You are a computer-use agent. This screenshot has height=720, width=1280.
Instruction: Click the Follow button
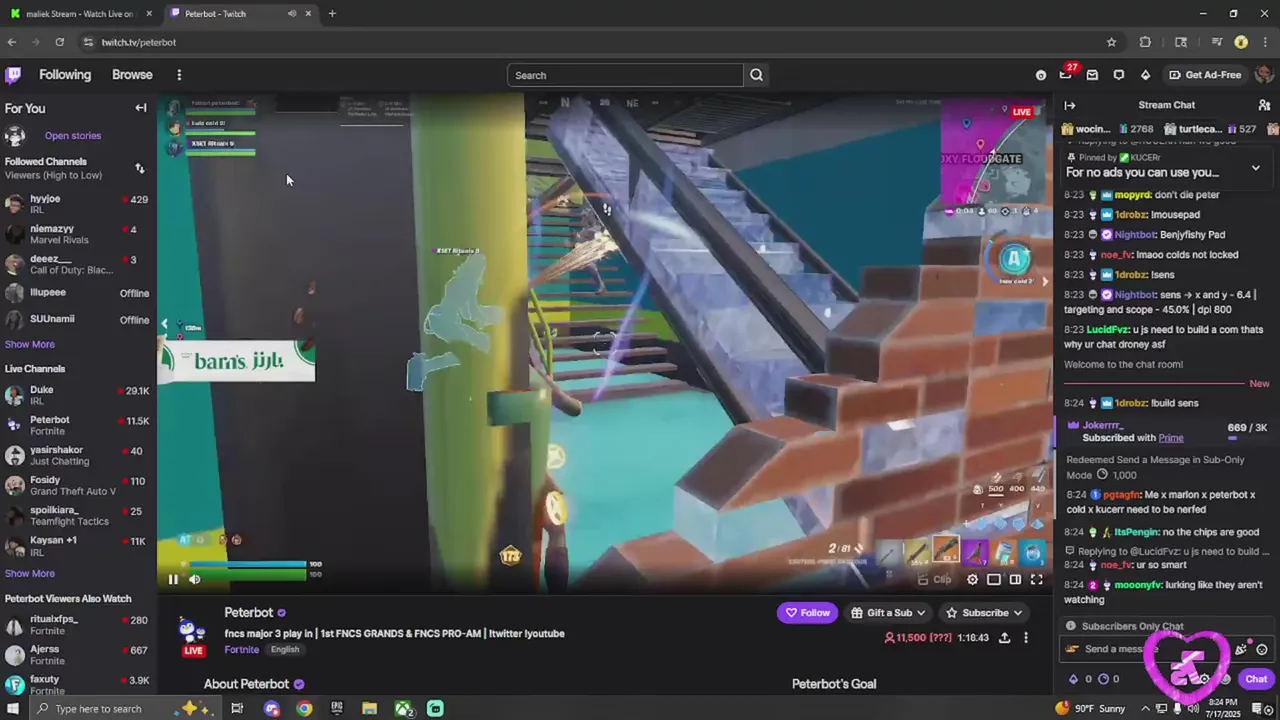point(807,613)
